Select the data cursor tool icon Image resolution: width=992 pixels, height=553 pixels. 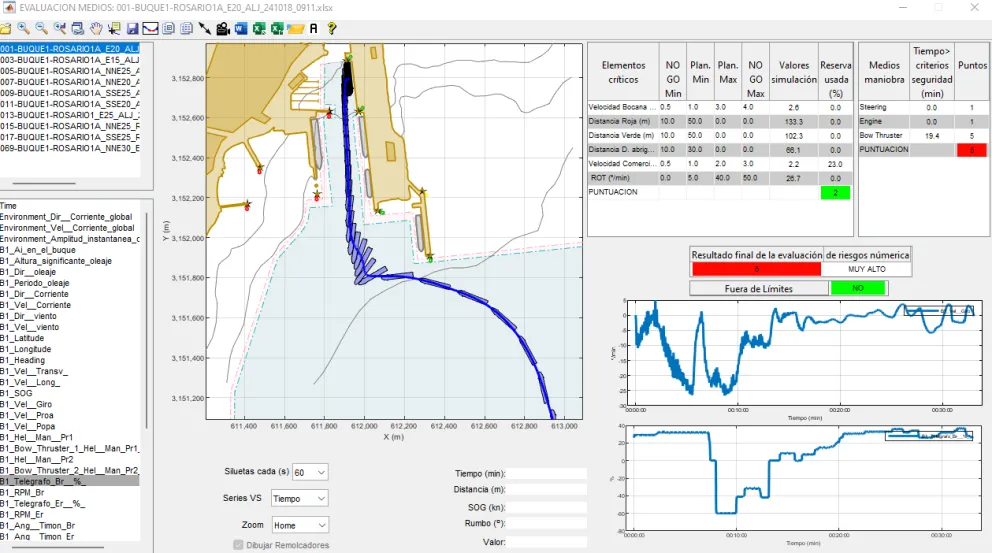[x=114, y=28]
